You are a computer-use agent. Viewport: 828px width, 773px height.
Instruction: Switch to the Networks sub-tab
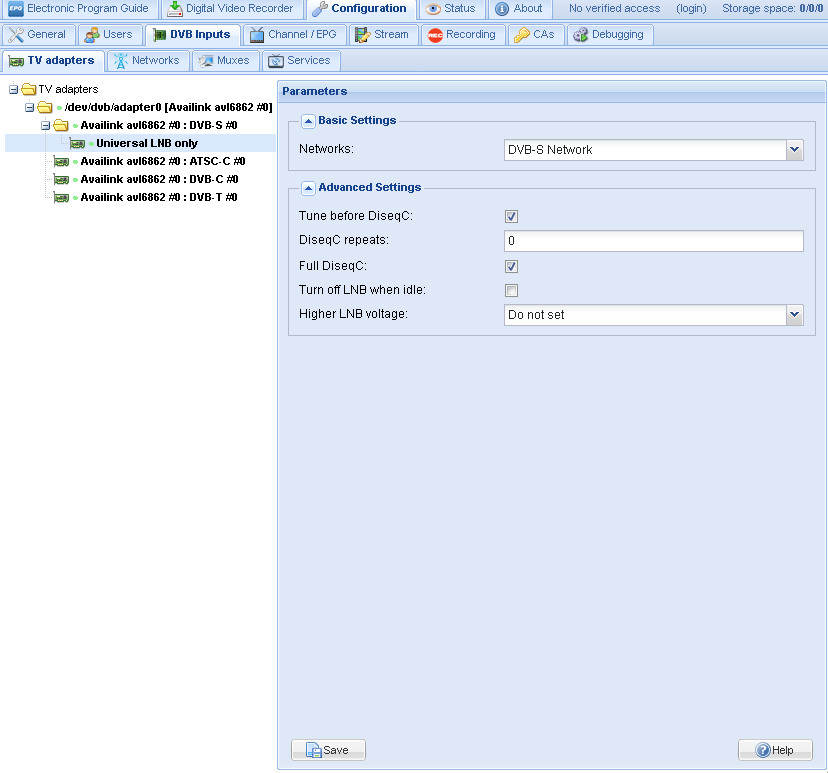point(148,61)
